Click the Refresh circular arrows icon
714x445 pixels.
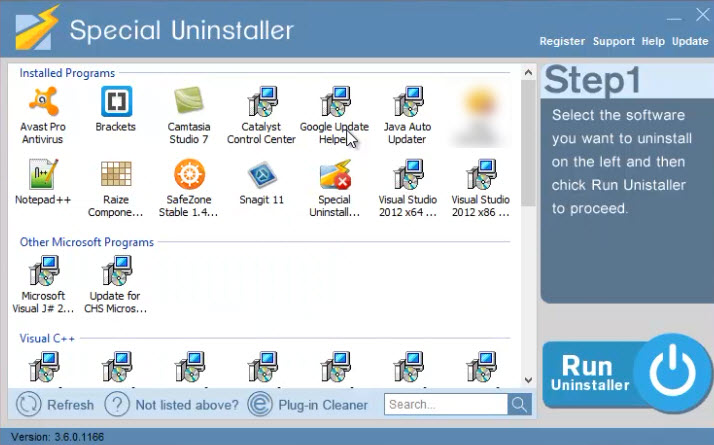[28, 404]
